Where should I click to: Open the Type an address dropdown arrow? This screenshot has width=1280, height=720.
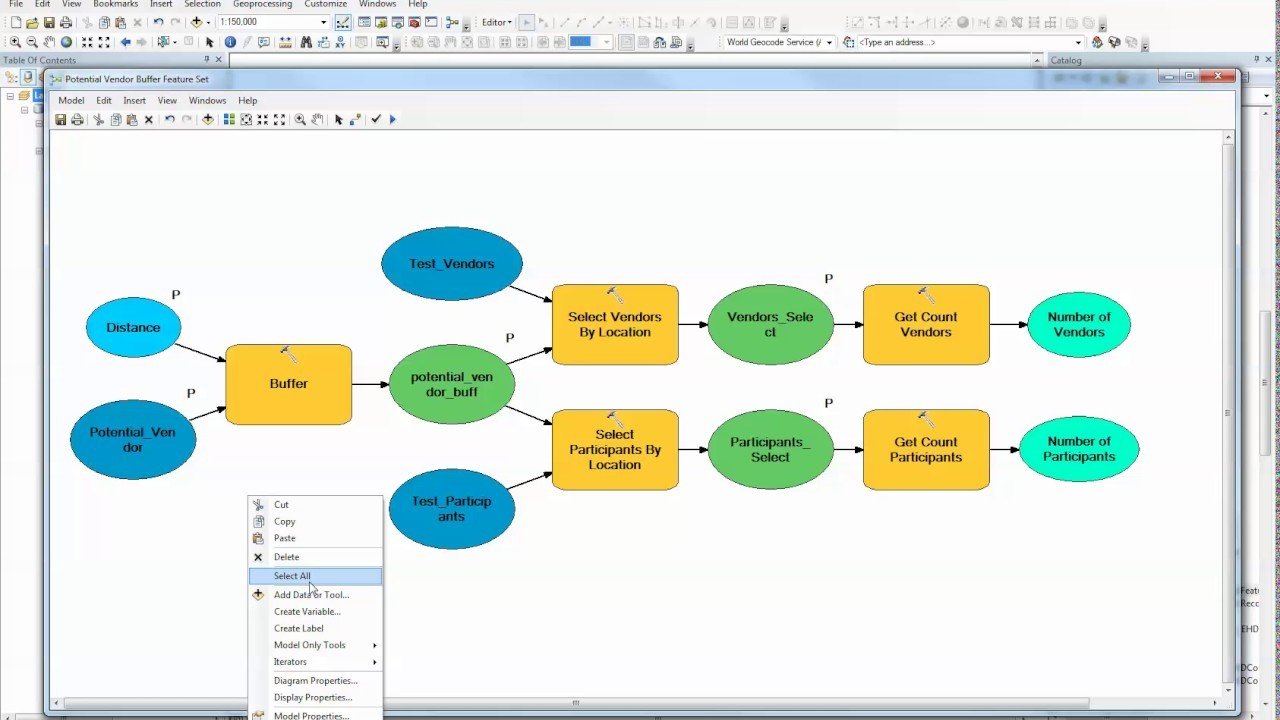1078,42
